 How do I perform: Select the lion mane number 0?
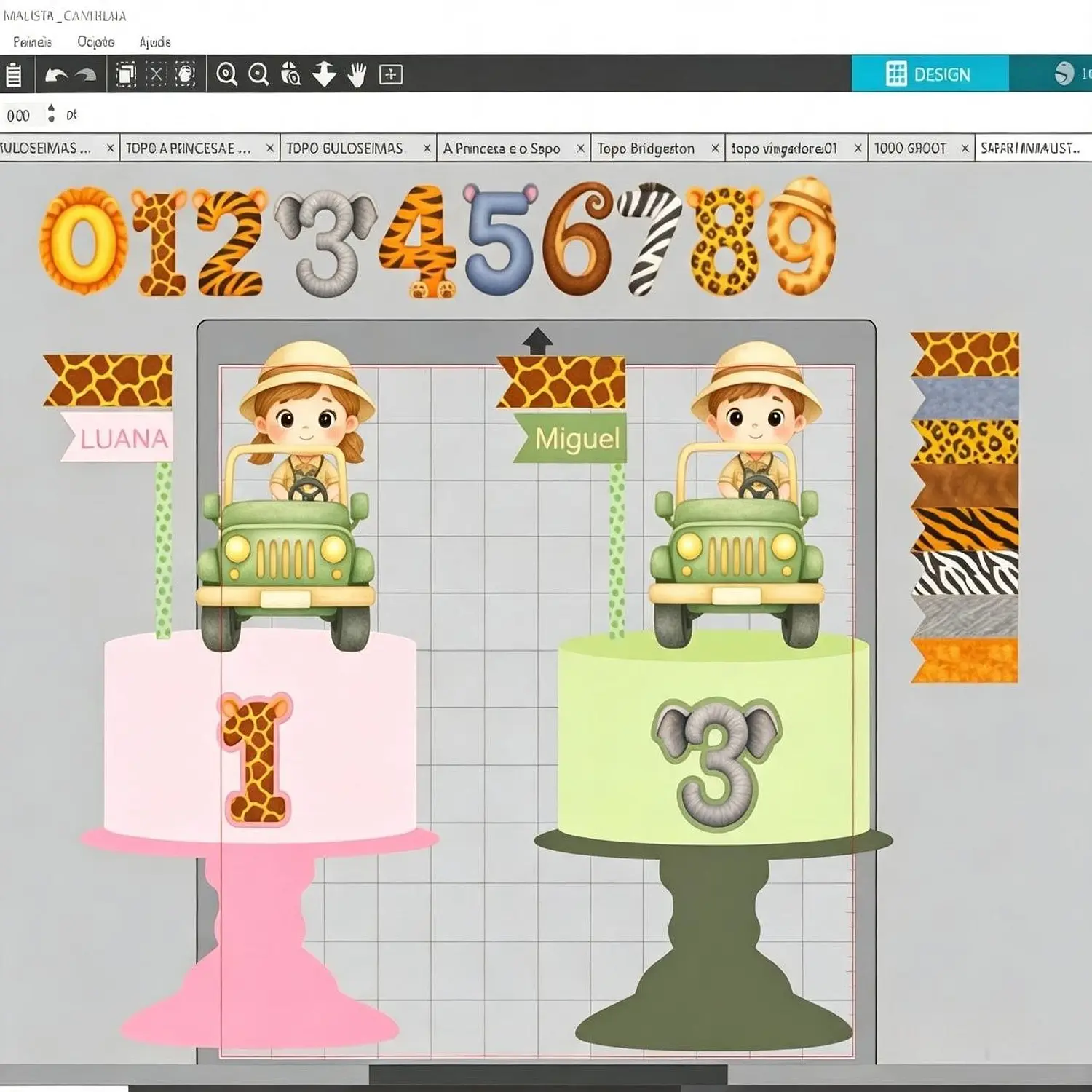coord(83,241)
